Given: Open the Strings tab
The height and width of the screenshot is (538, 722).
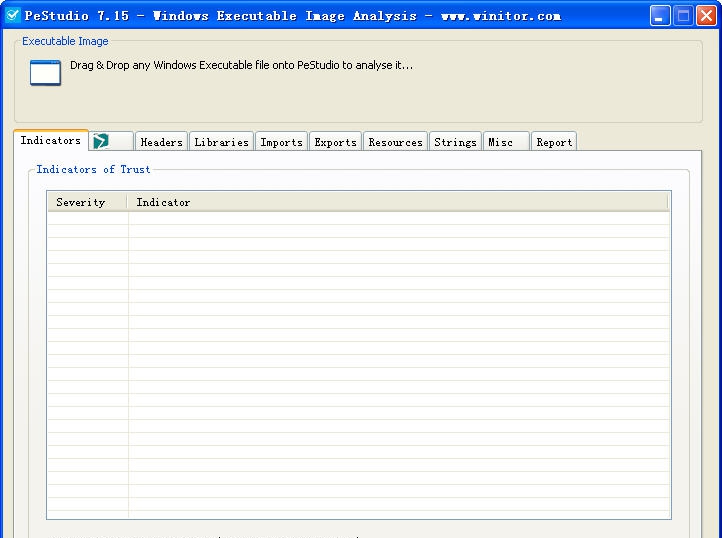Looking at the screenshot, I should coord(455,142).
